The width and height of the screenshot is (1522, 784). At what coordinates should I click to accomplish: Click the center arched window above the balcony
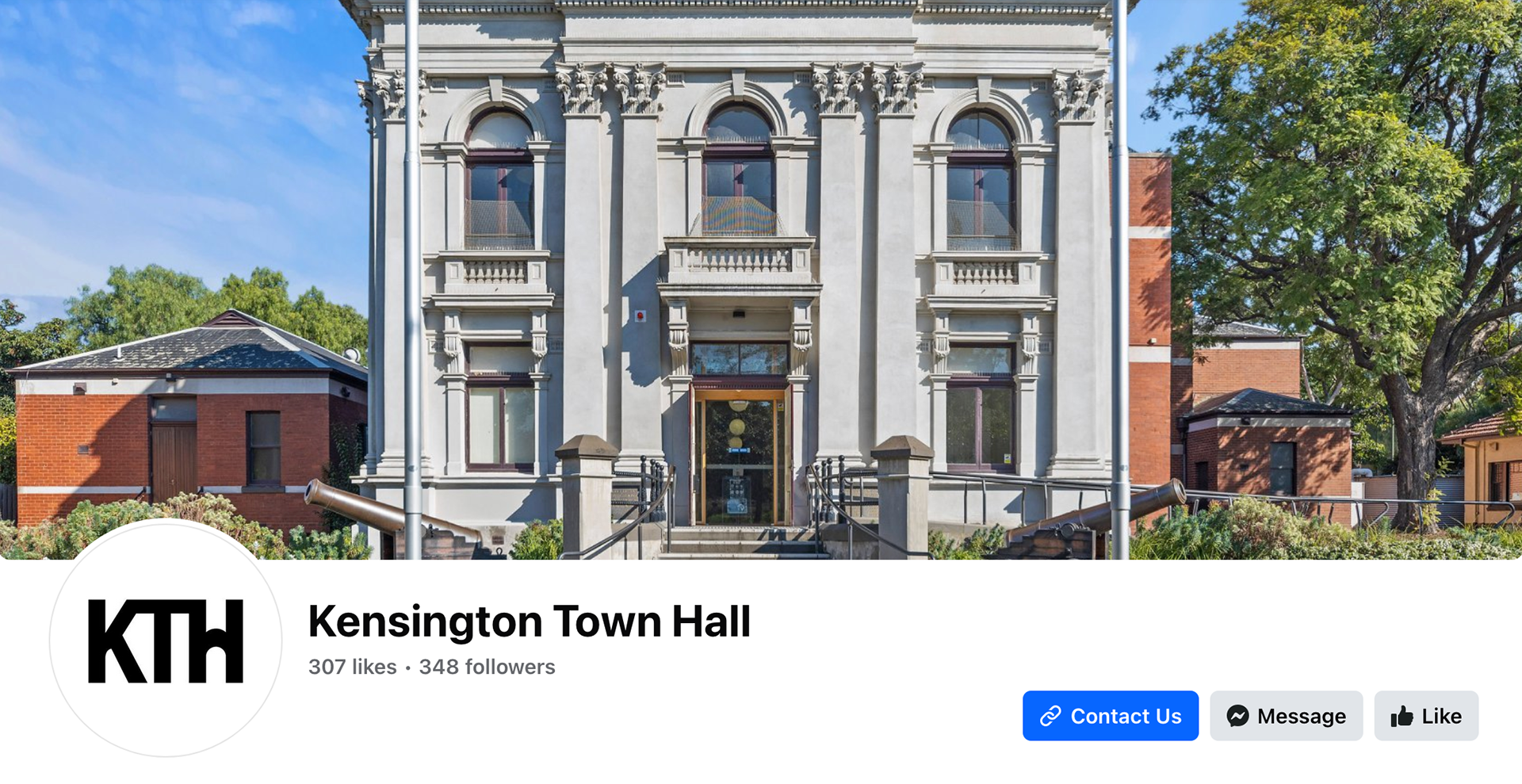point(739,170)
